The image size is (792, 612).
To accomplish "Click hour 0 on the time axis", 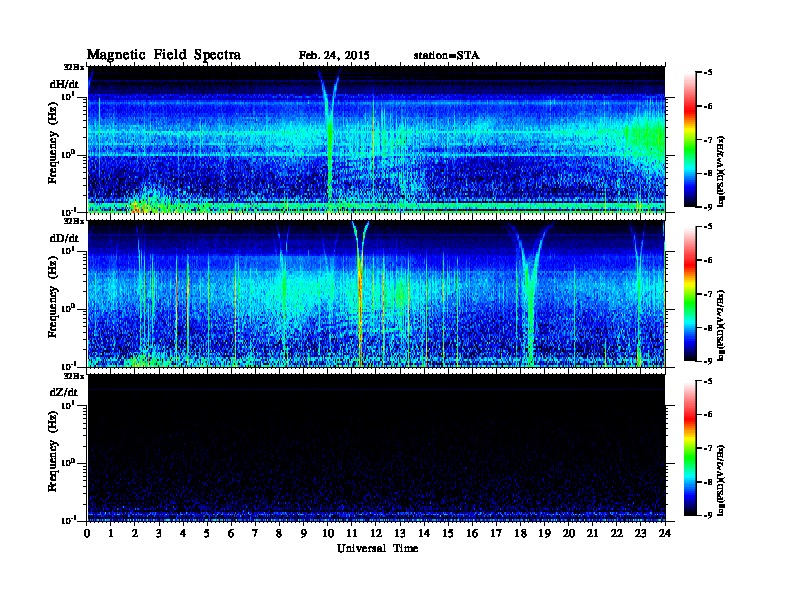I will pyautogui.click(x=87, y=534).
